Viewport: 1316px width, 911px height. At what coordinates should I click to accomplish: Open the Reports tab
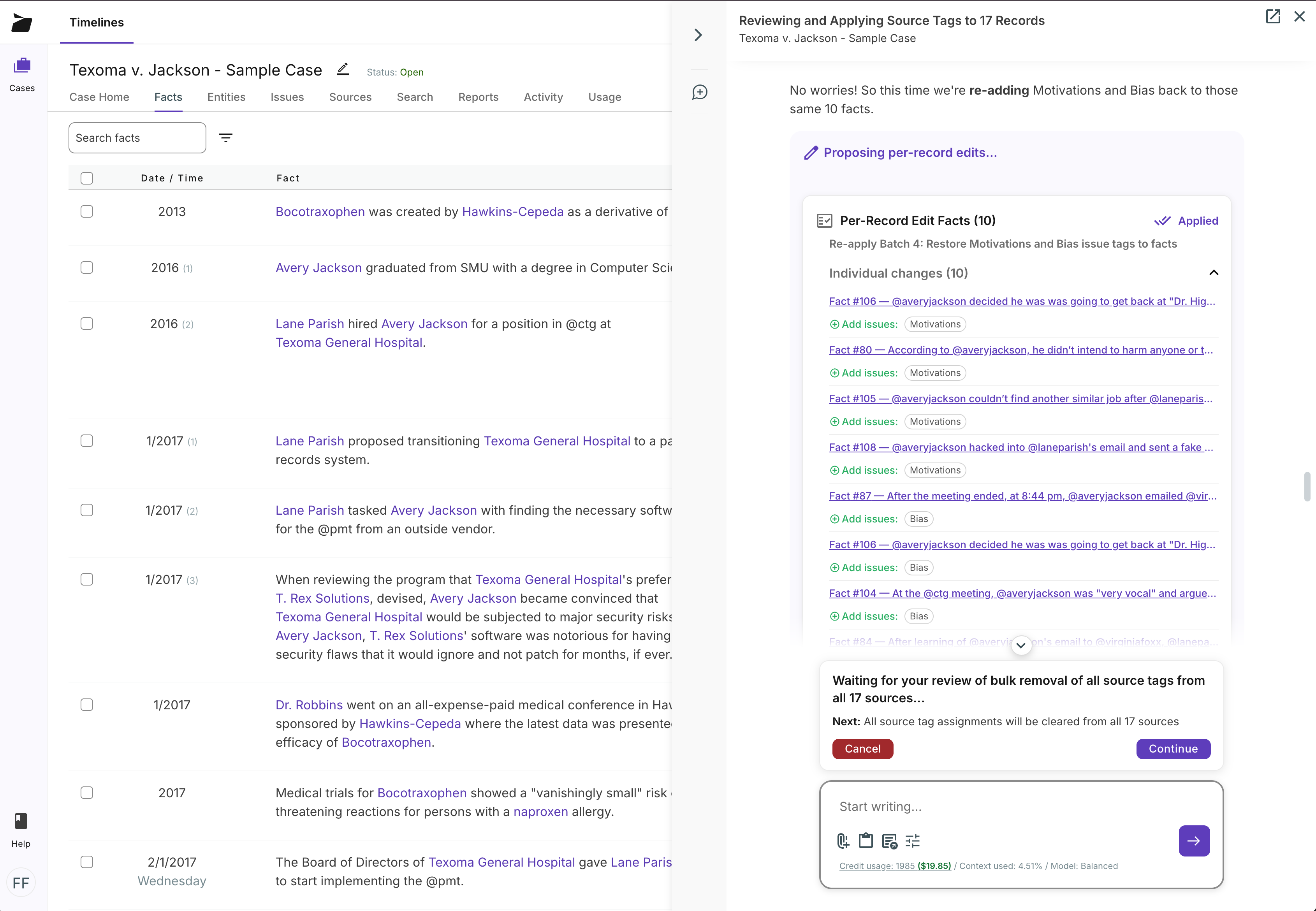pos(478,97)
